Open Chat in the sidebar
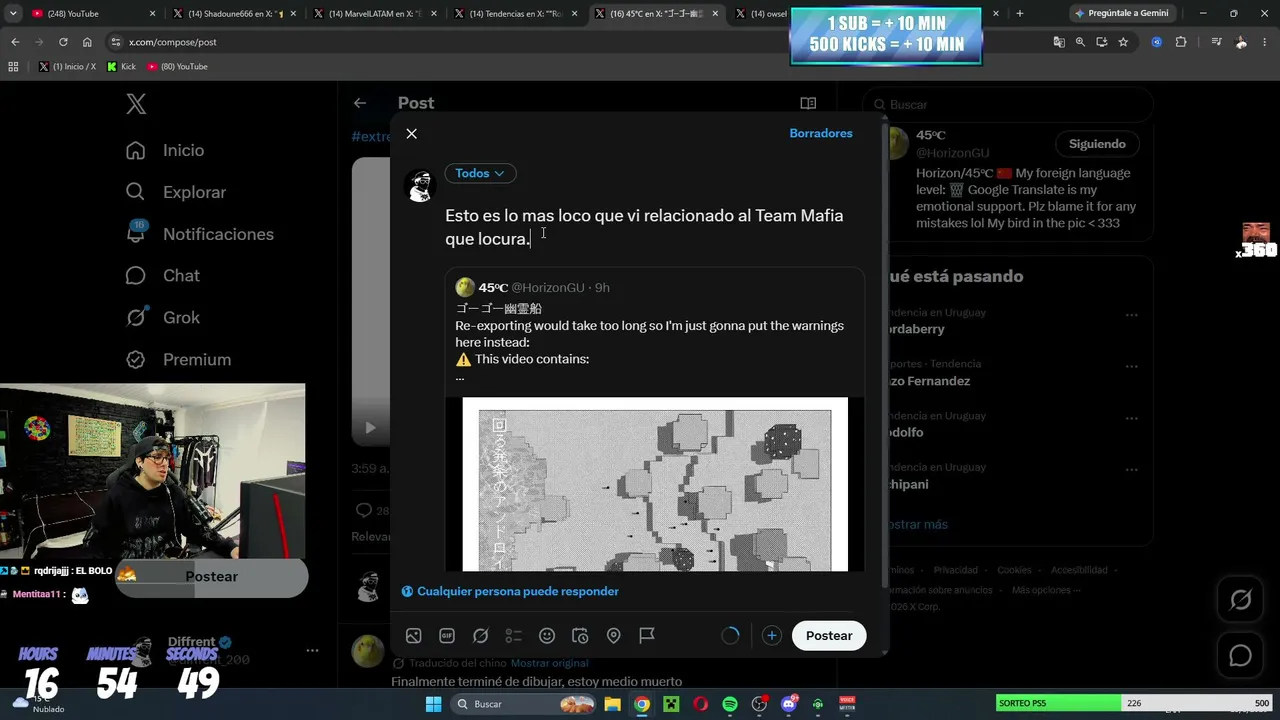This screenshot has height=720, width=1280. click(162, 276)
